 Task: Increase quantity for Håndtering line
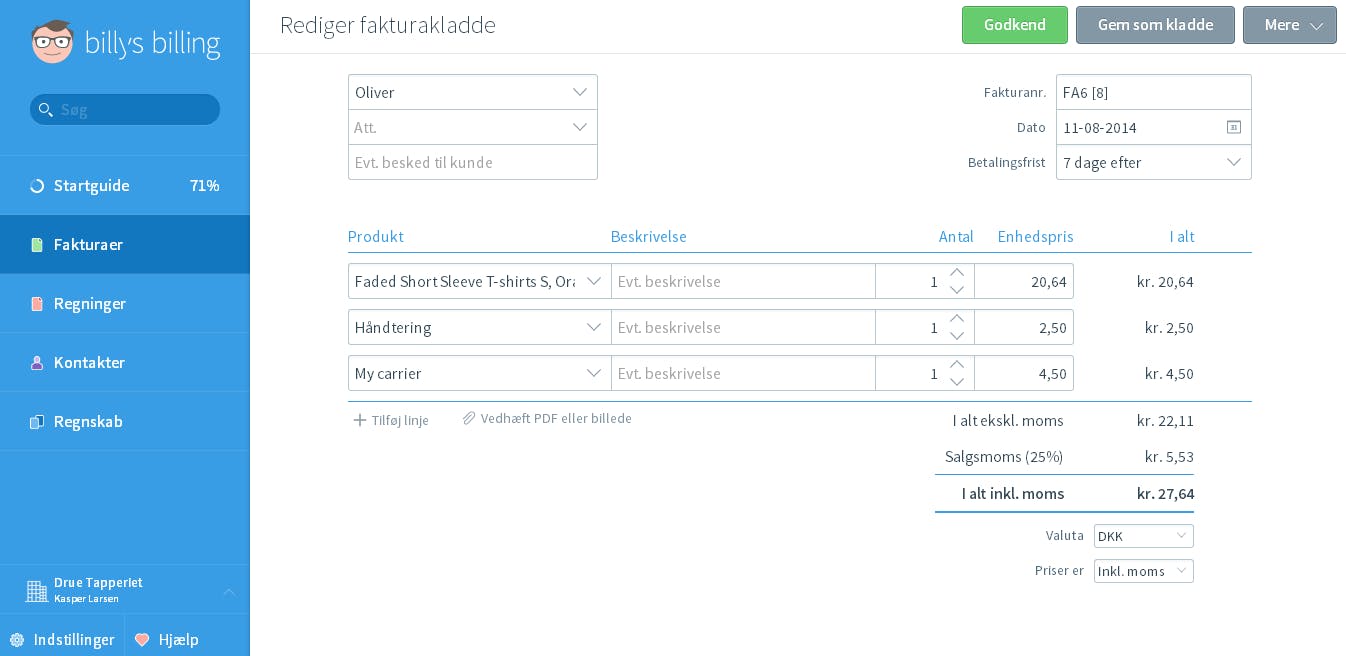coord(957,319)
